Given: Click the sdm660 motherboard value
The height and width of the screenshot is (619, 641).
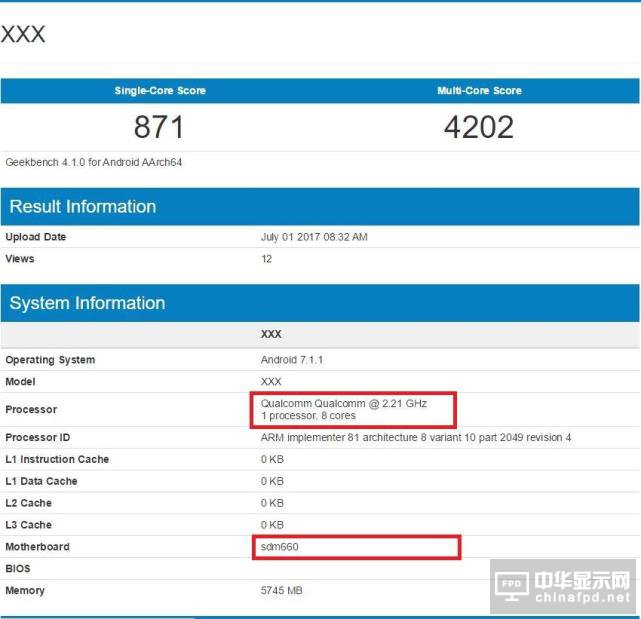Looking at the screenshot, I should [280, 547].
